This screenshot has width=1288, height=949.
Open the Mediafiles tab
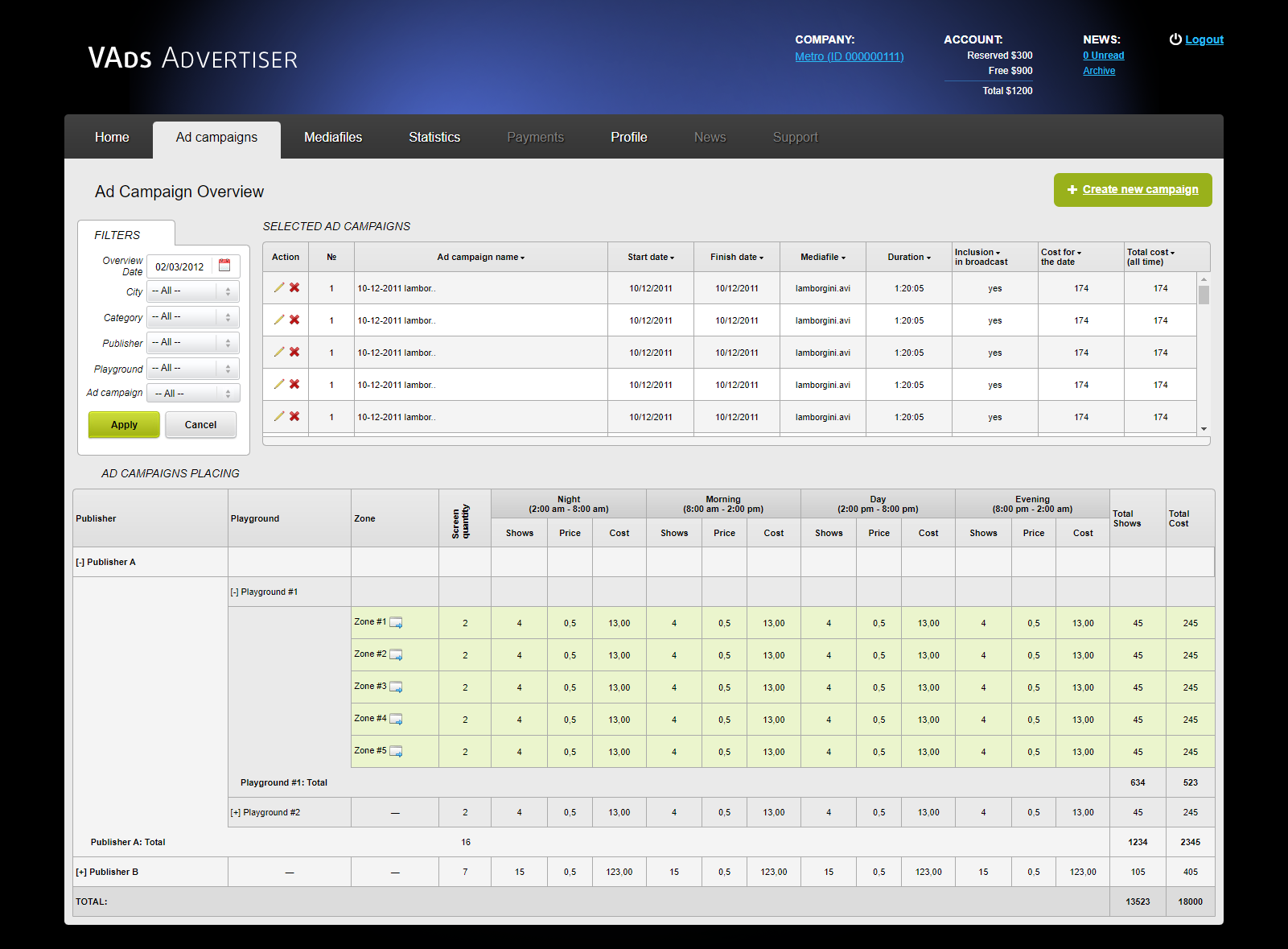coord(333,137)
